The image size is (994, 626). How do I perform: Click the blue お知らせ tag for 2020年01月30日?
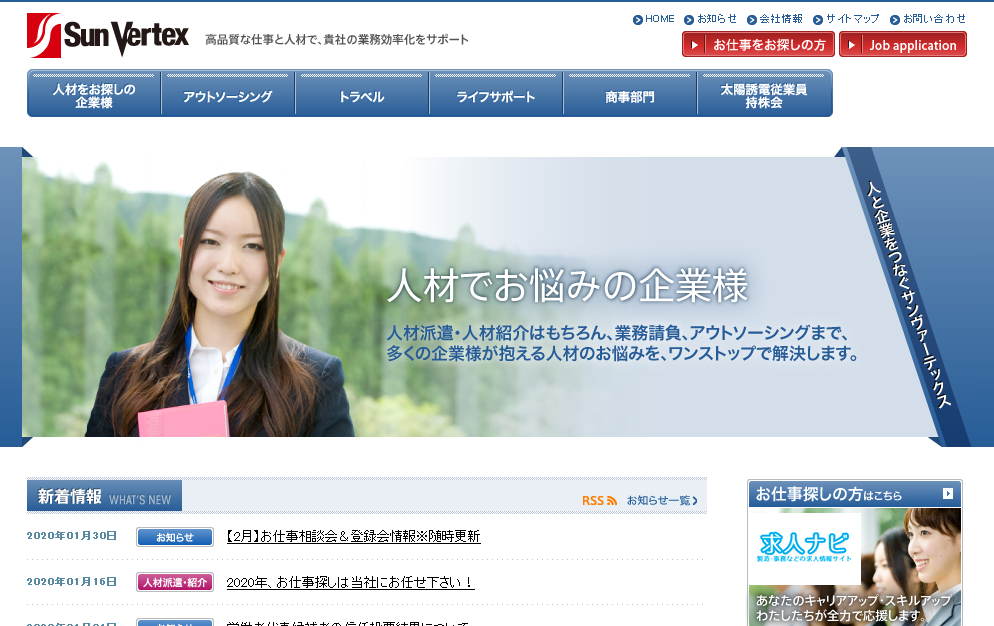175,537
